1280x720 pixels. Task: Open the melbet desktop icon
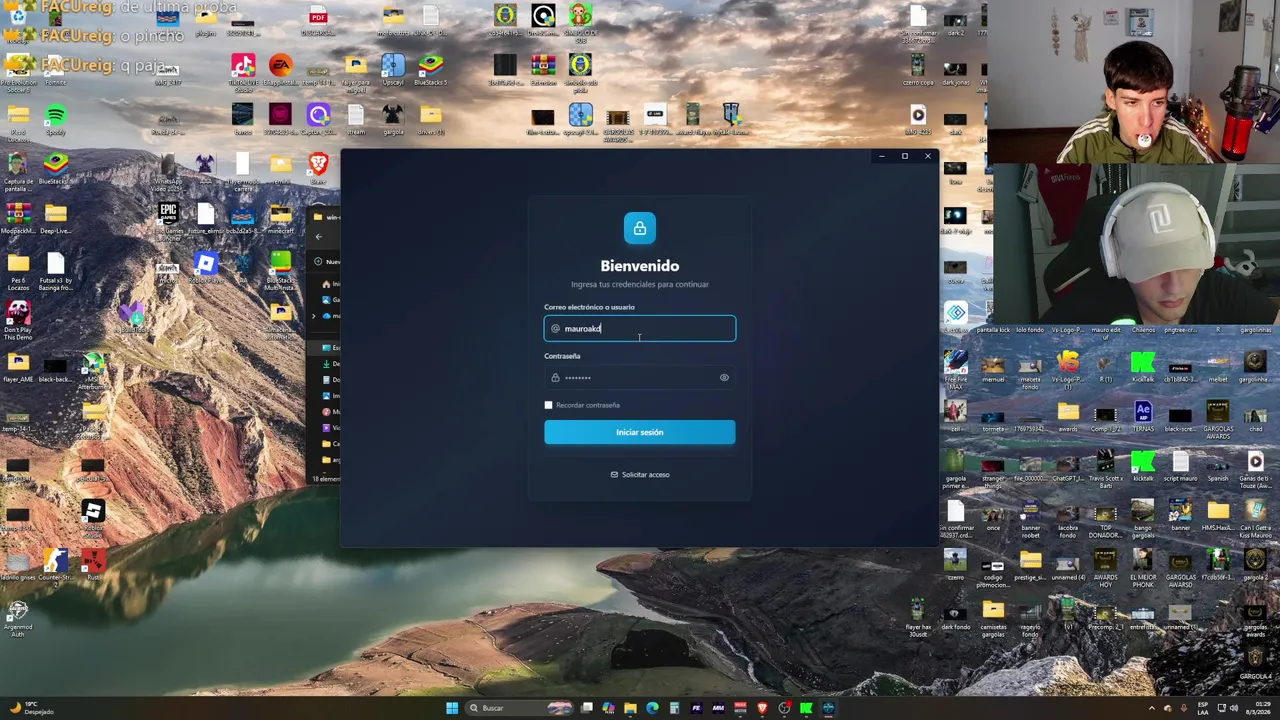[x=1218, y=368]
